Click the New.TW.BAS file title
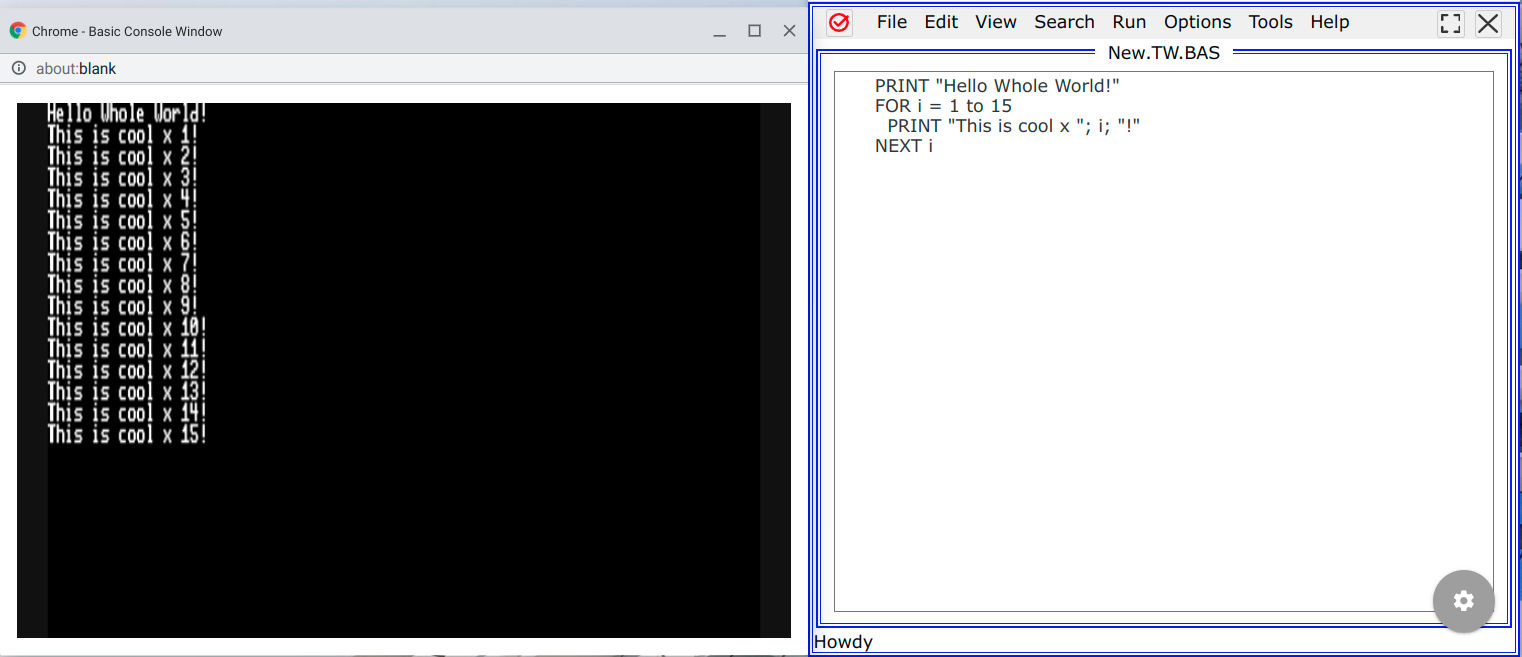 (x=1163, y=53)
